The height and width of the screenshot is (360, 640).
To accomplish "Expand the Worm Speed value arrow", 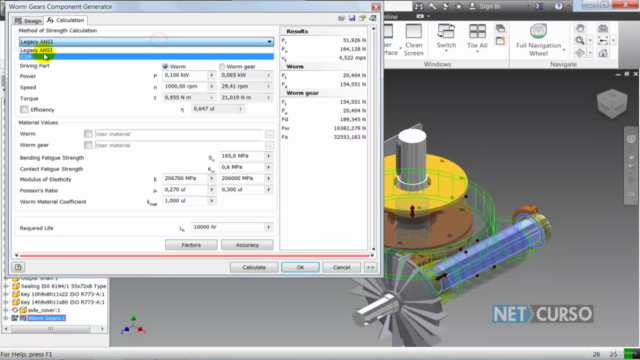I will point(211,87).
